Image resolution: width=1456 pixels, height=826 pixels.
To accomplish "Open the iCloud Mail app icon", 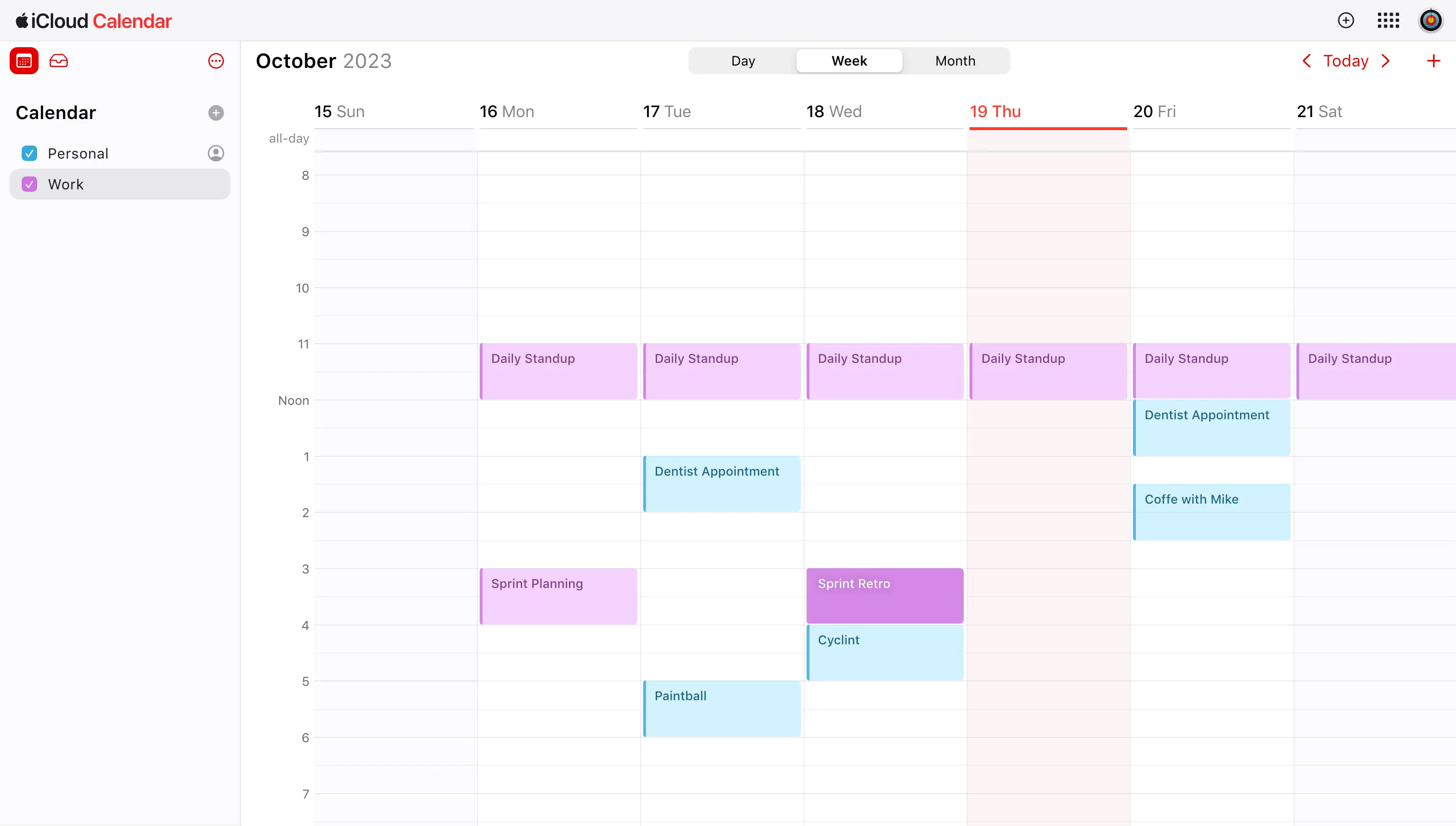I will 58,61.
